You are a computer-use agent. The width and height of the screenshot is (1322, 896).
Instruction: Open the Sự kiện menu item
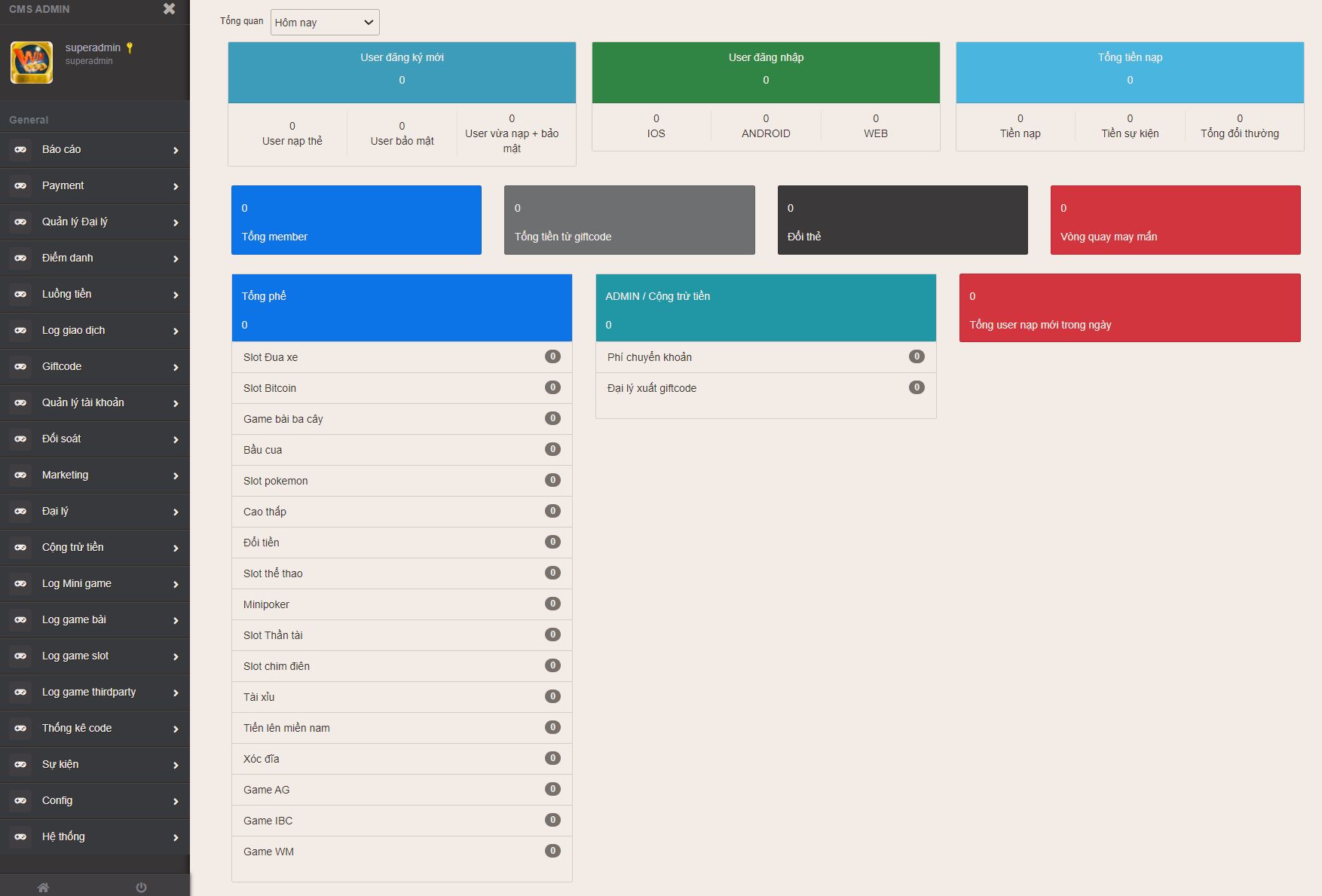[x=95, y=765]
